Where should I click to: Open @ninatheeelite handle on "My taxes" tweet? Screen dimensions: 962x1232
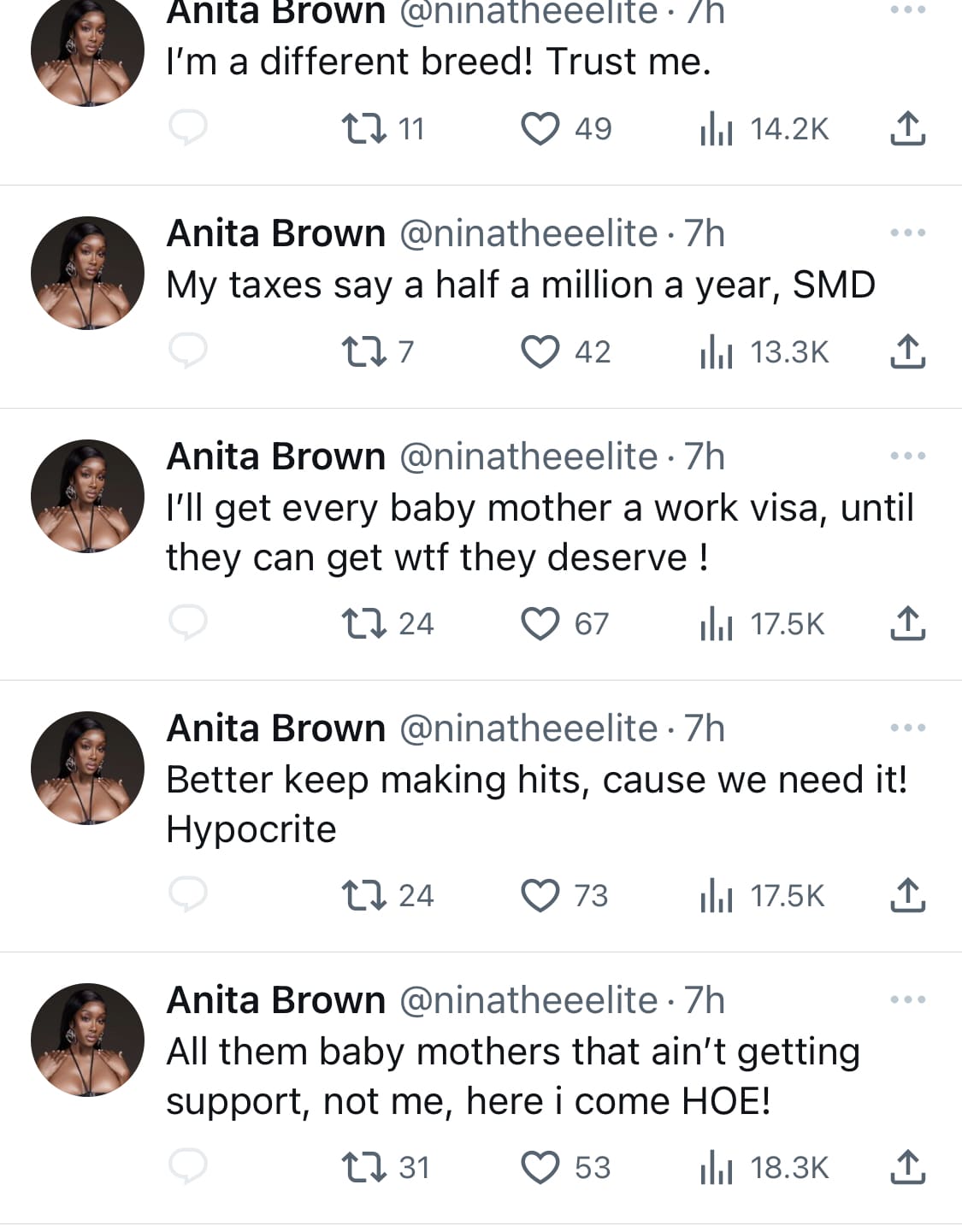click(x=528, y=233)
